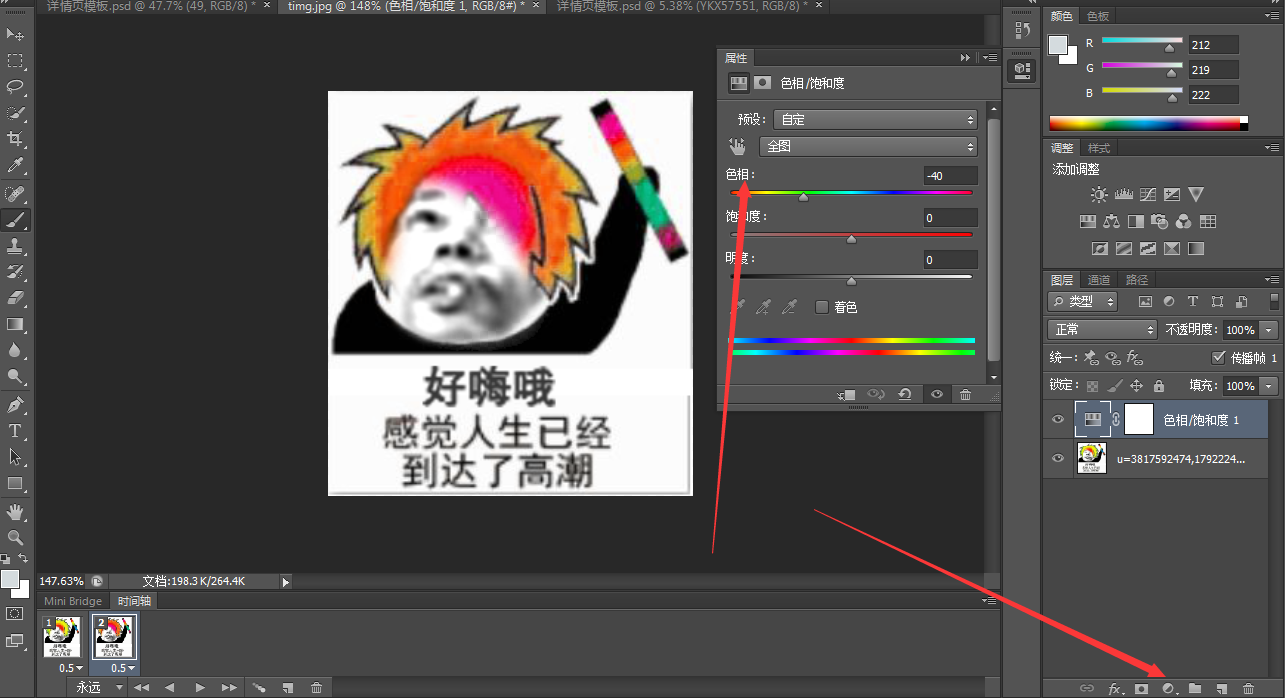Open the 永远 loop options dropdown
Image resolution: width=1285 pixels, height=698 pixels.
101,688
